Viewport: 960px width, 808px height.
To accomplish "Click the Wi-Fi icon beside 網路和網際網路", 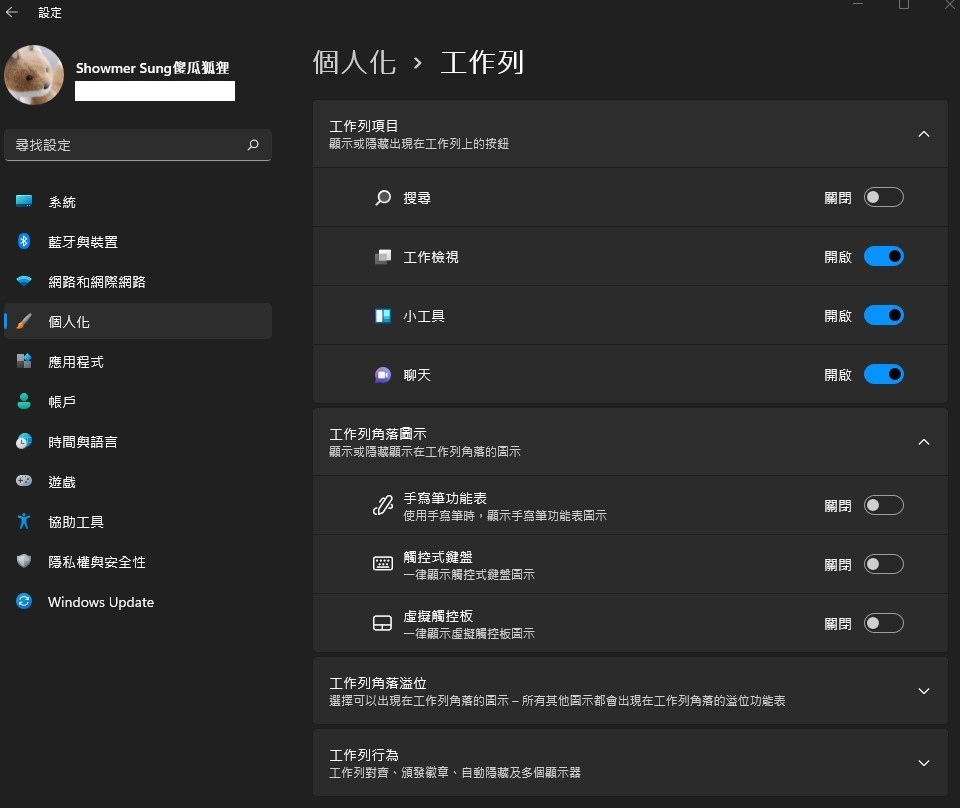I will 24,281.
